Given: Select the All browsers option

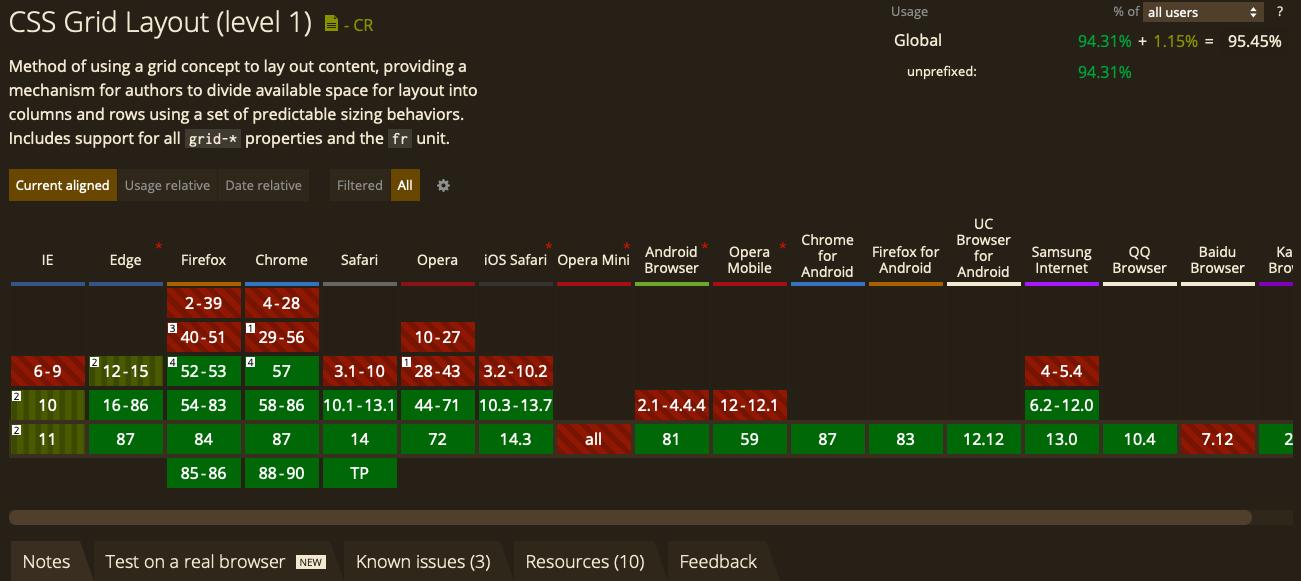Looking at the screenshot, I should pos(405,185).
